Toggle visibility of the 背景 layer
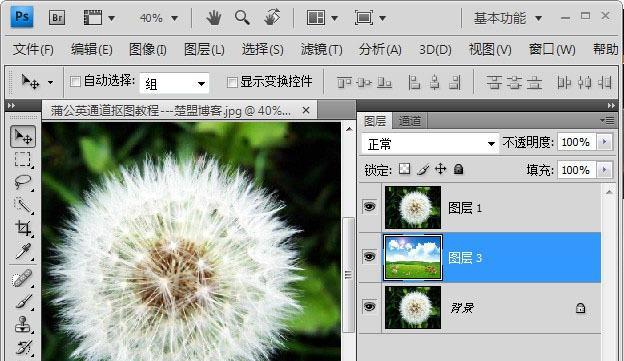 369,306
